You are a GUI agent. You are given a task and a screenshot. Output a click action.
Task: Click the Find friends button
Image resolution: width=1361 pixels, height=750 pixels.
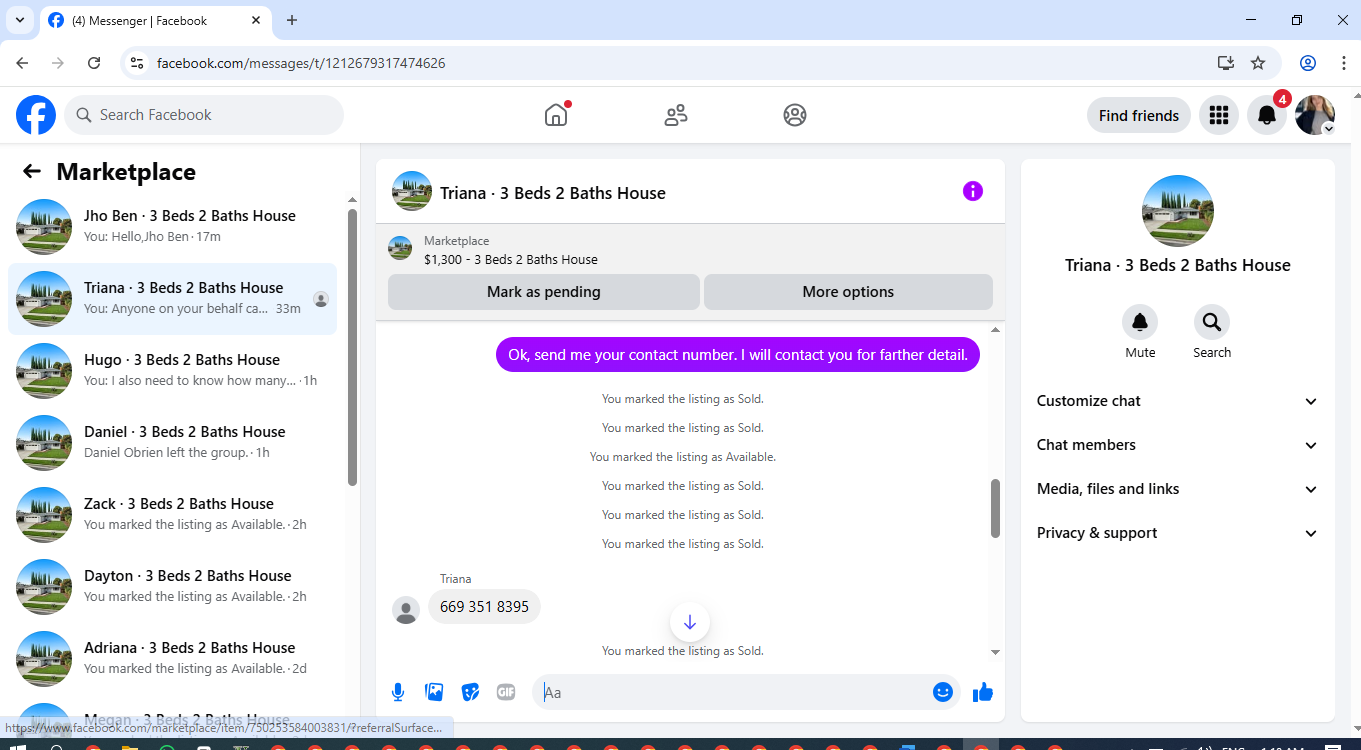(1139, 115)
